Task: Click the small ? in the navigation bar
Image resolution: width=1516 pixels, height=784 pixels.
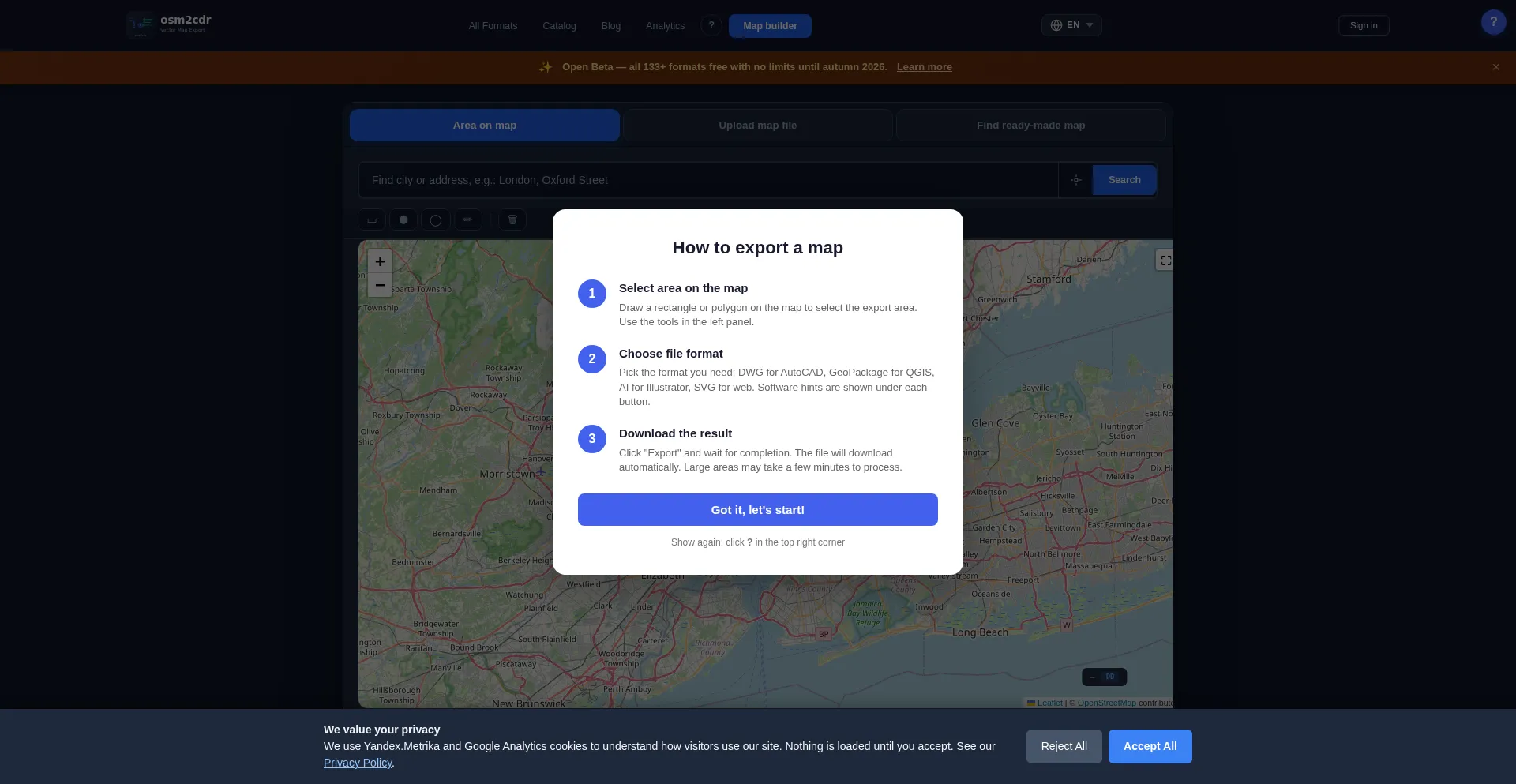Action: (711, 25)
